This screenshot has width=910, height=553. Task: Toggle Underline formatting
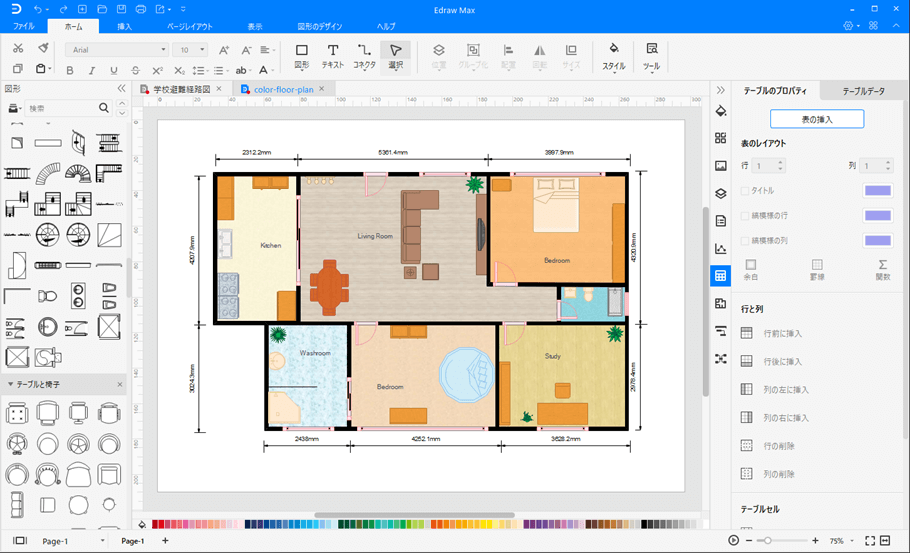pyautogui.click(x=114, y=71)
